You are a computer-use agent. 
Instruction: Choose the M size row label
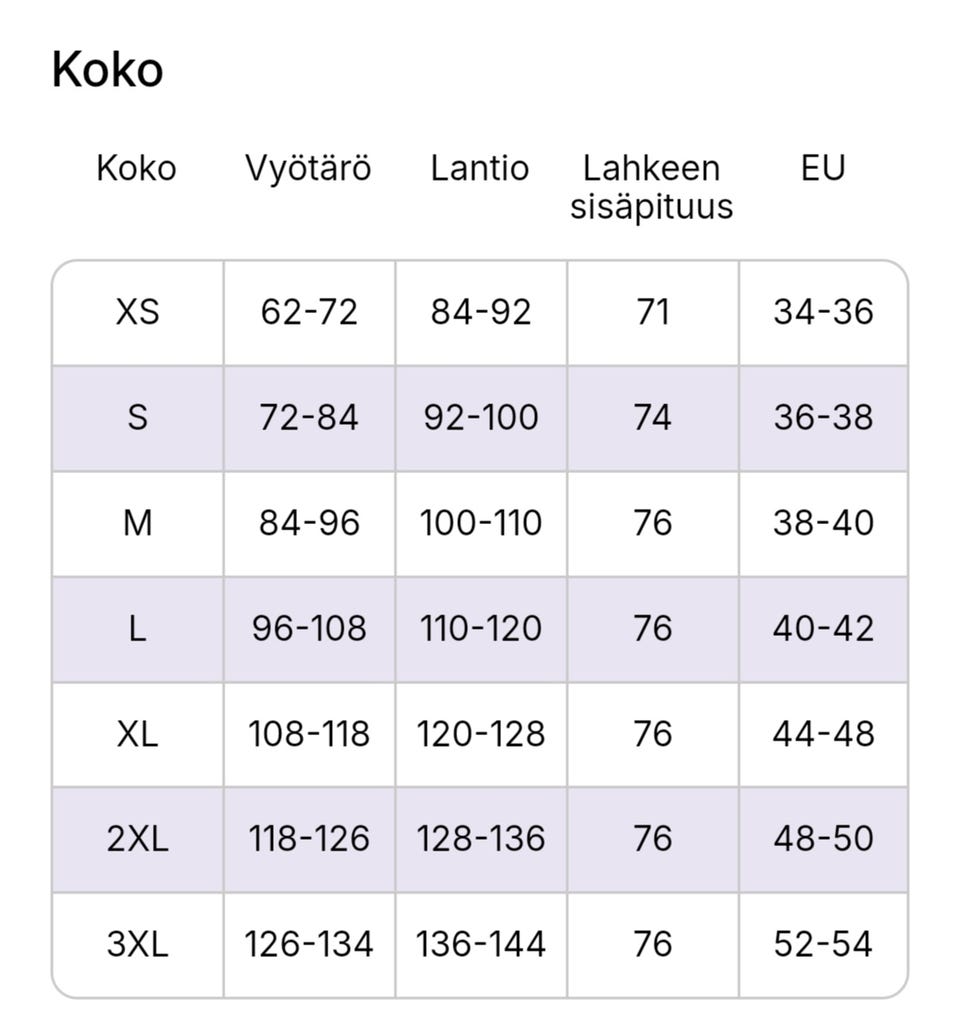137,523
